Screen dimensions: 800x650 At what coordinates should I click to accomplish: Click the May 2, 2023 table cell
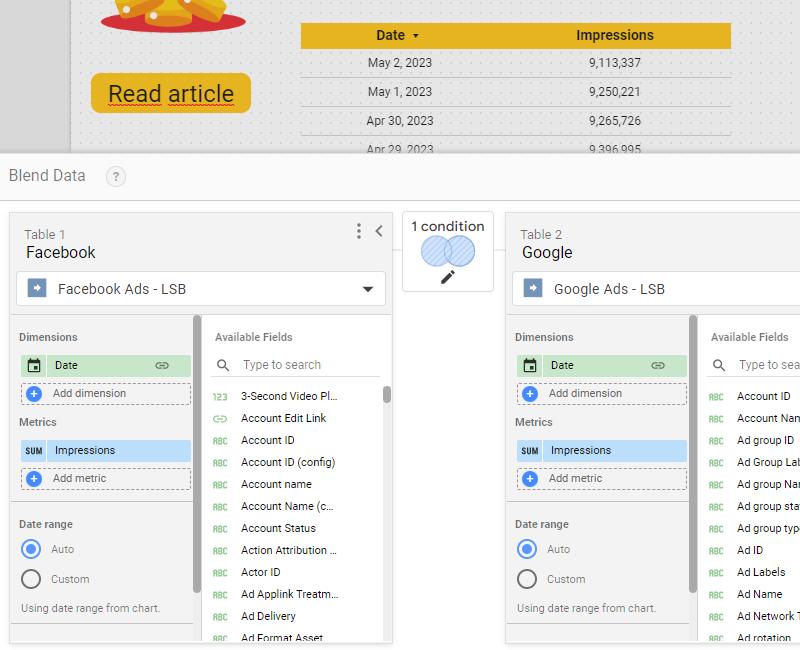(399, 63)
